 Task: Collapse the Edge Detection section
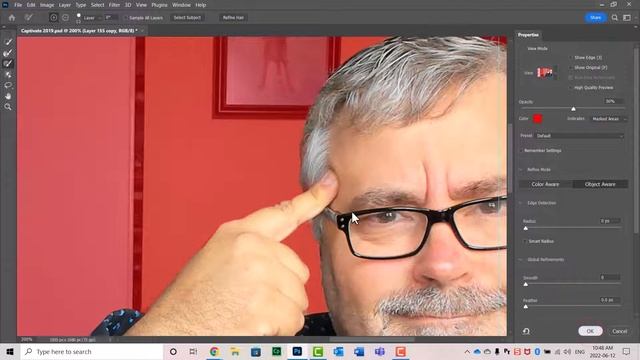click(521, 203)
